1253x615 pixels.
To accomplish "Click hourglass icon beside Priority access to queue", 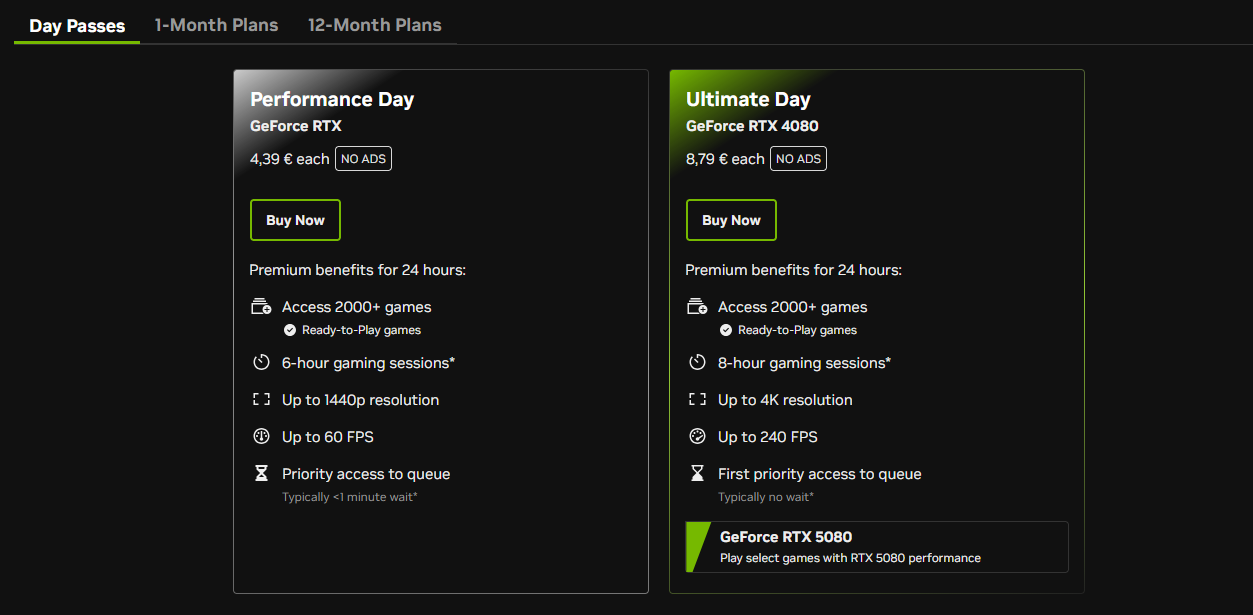I will pos(261,474).
